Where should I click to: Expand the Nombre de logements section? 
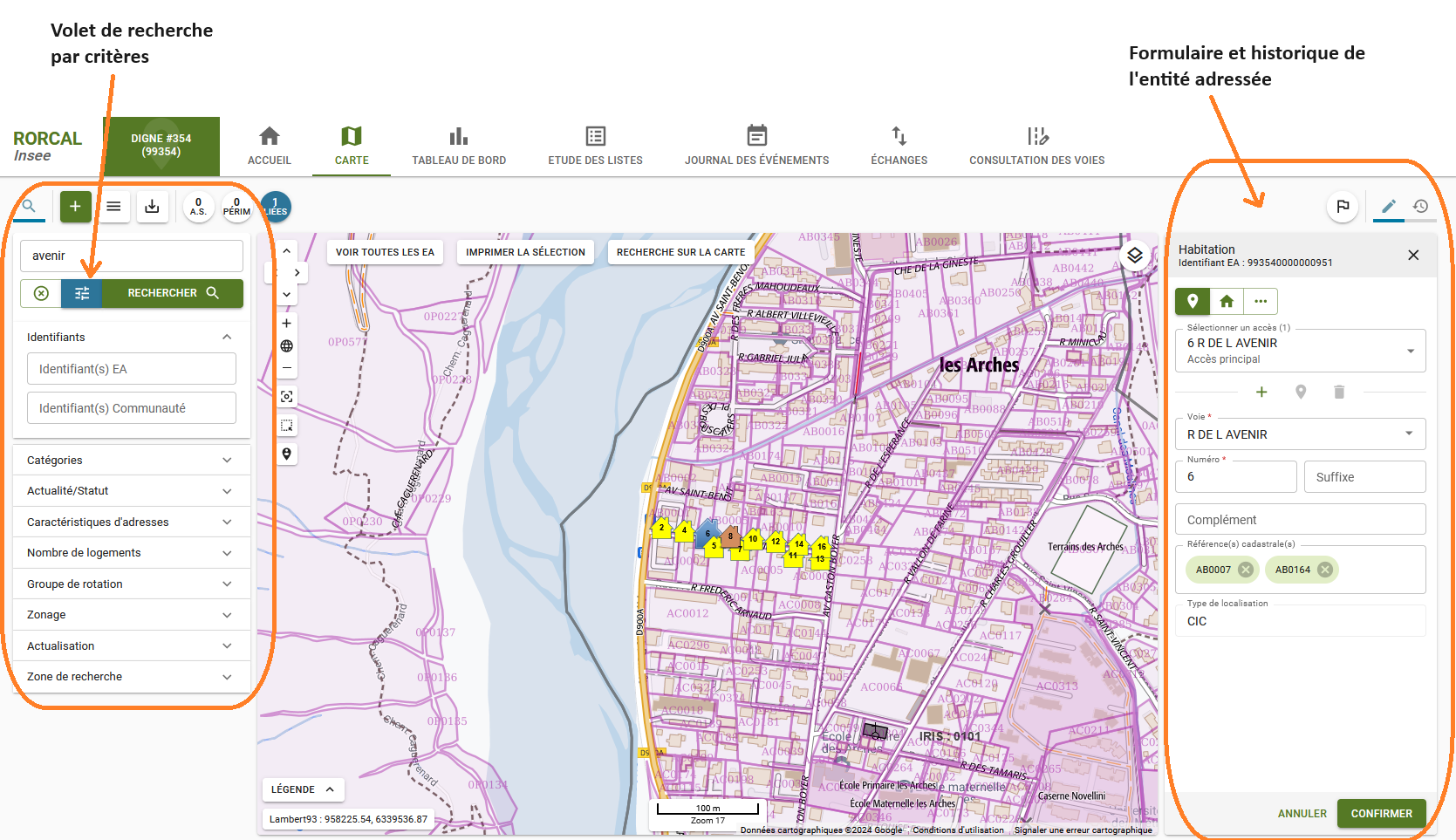pyautogui.click(x=132, y=553)
